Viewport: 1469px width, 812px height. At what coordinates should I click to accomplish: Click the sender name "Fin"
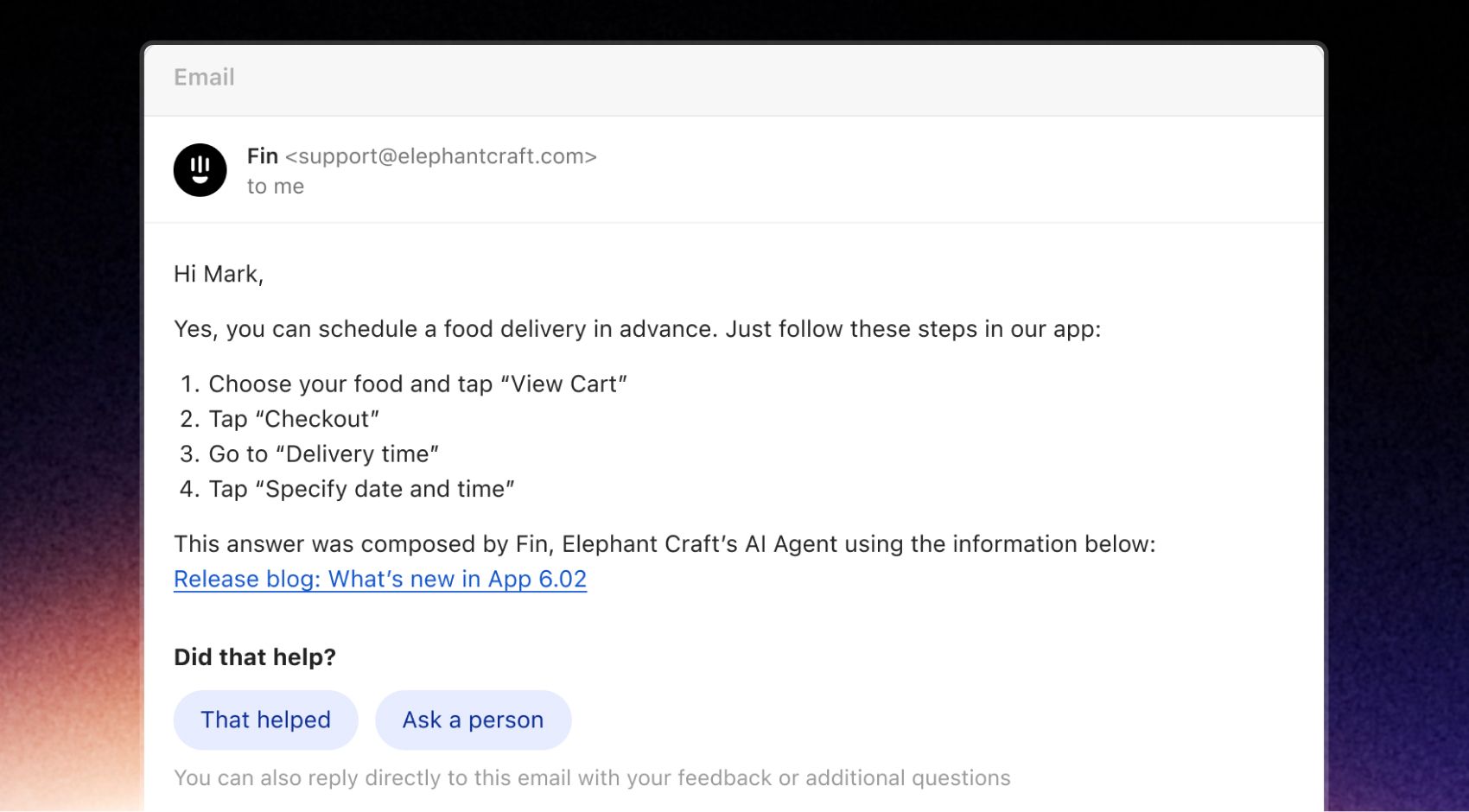pos(263,156)
